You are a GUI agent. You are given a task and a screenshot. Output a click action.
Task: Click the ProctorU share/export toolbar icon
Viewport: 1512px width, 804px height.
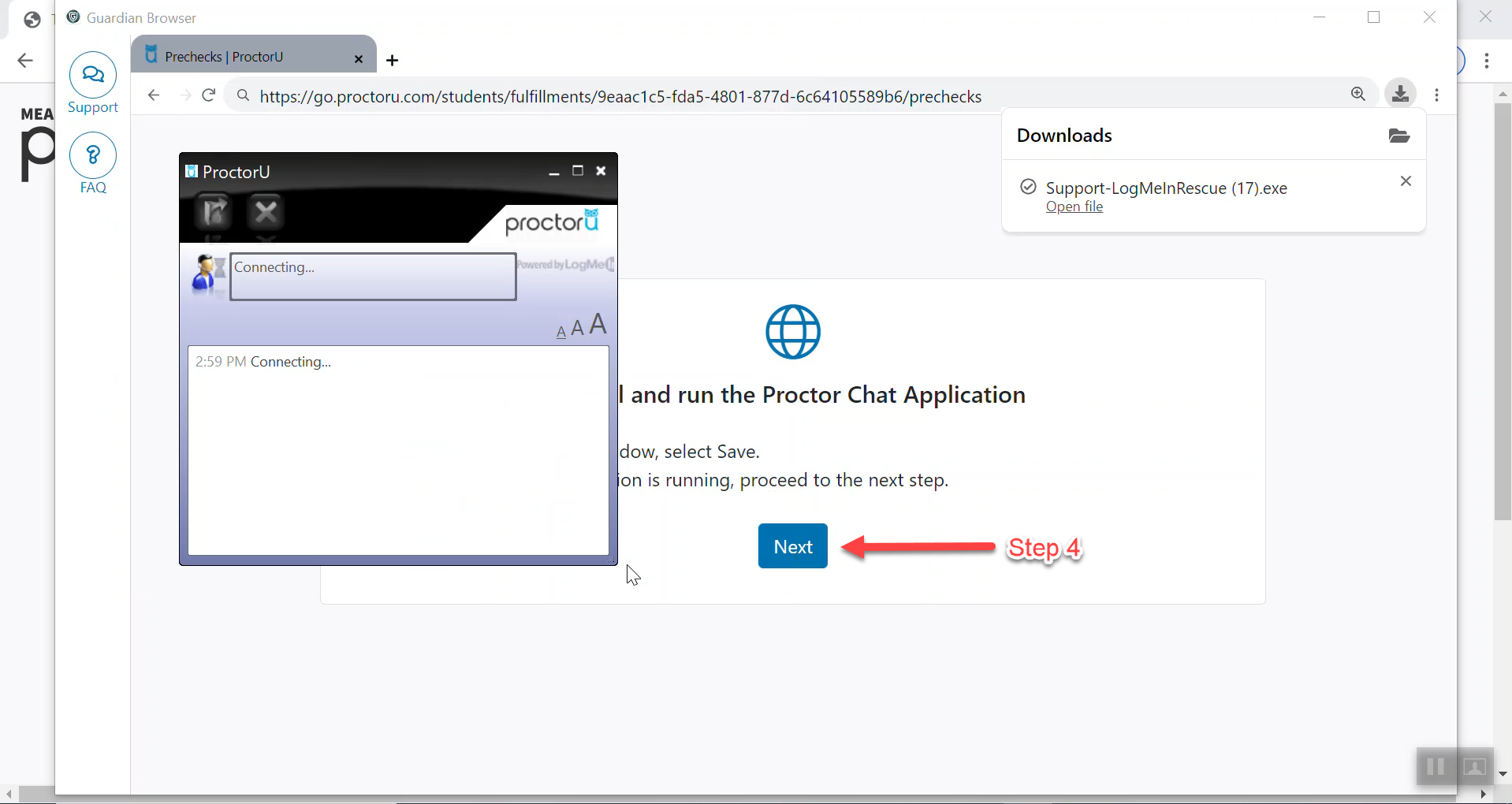point(214,212)
